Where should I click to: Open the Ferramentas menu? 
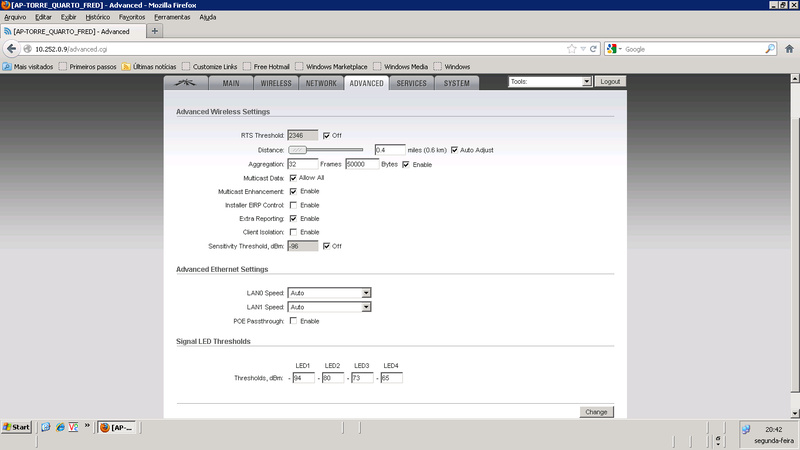pos(172,17)
